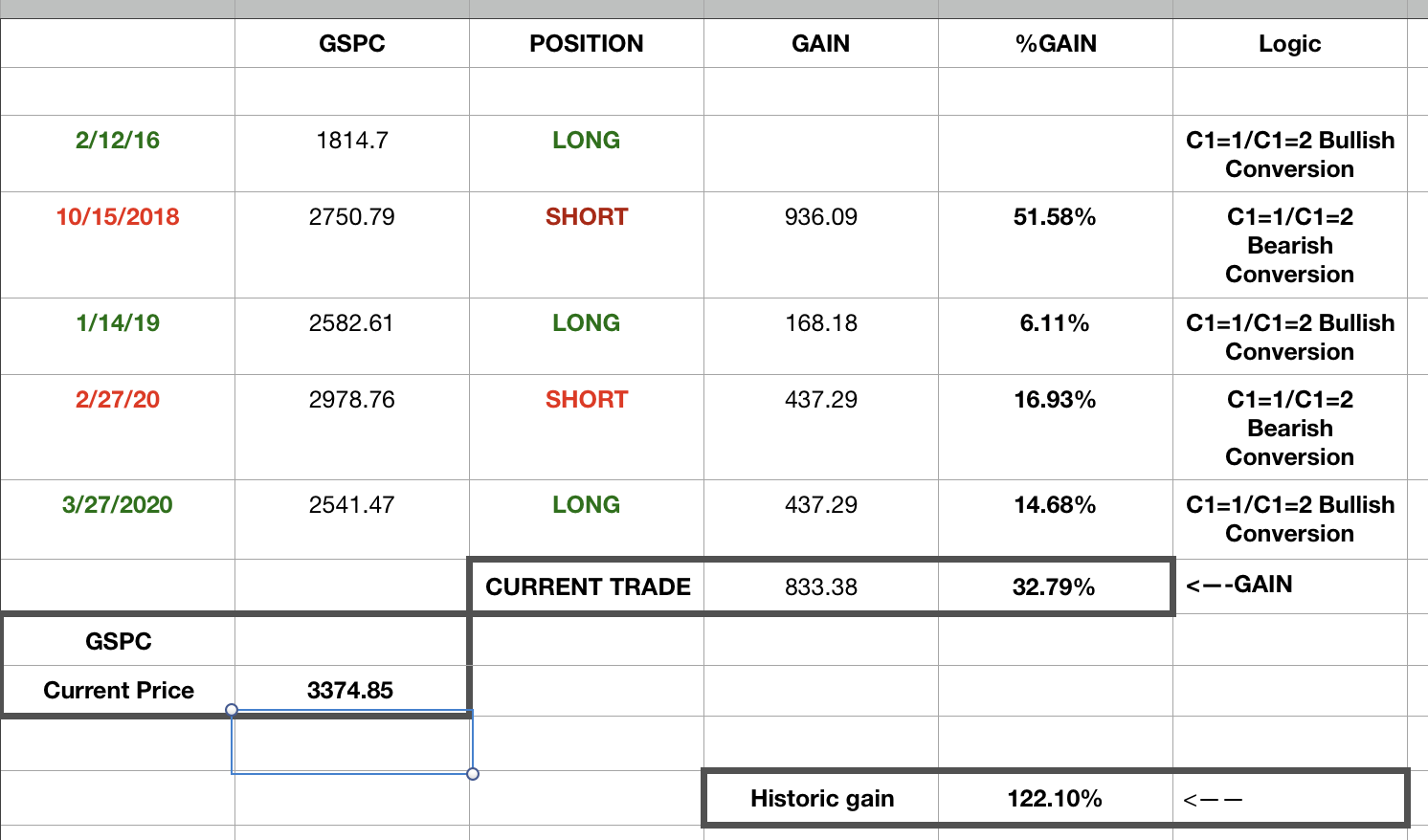
Task: Click the 51.58% gain cell
Action: point(1055,217)
